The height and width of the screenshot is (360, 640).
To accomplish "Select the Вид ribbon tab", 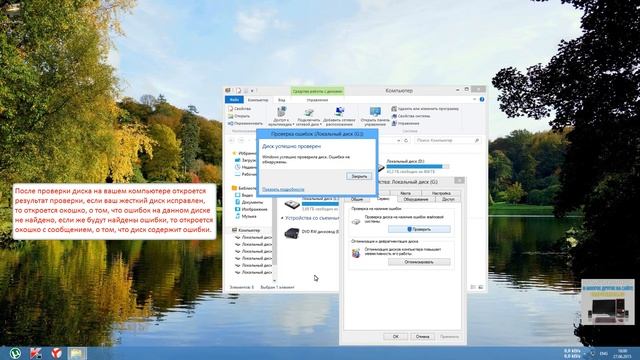I will [x=282, y=100].
